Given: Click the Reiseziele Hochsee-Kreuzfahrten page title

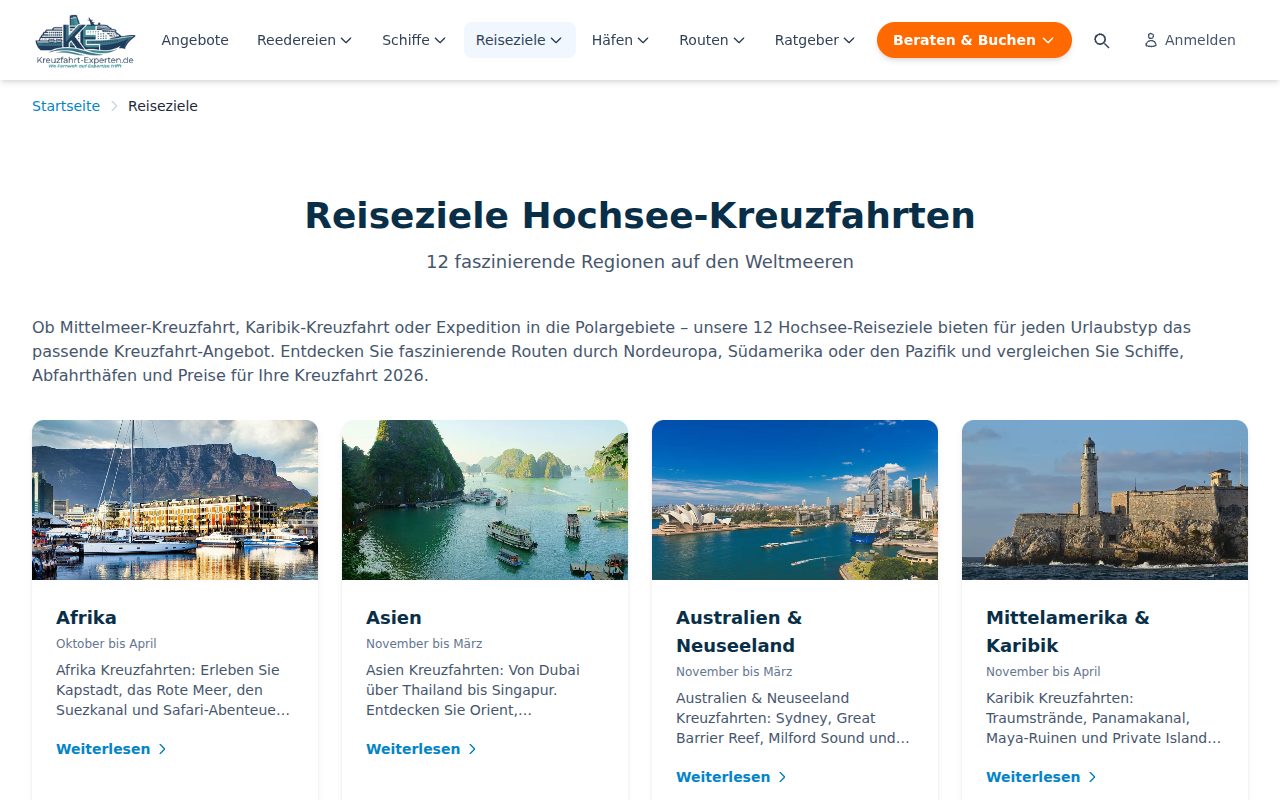Looking at the screenshot, I should coord(640,216).
